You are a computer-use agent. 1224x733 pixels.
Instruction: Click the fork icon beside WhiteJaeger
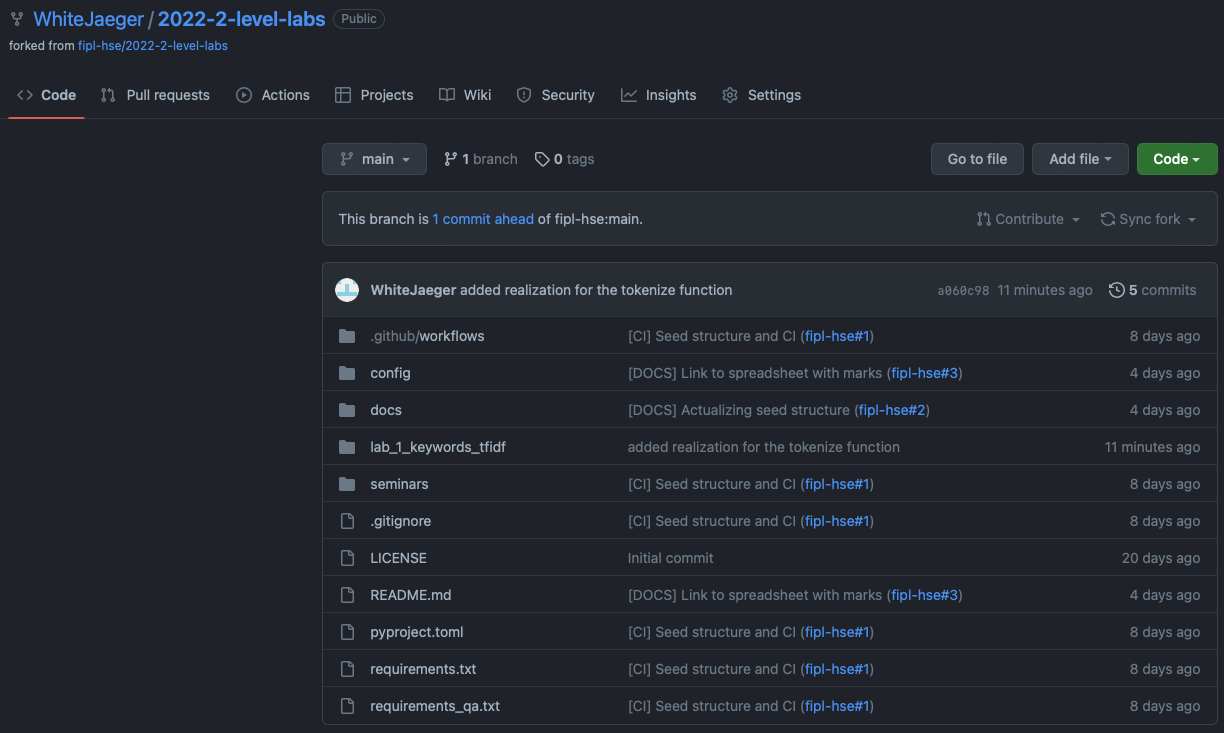(x=16, y=18)
